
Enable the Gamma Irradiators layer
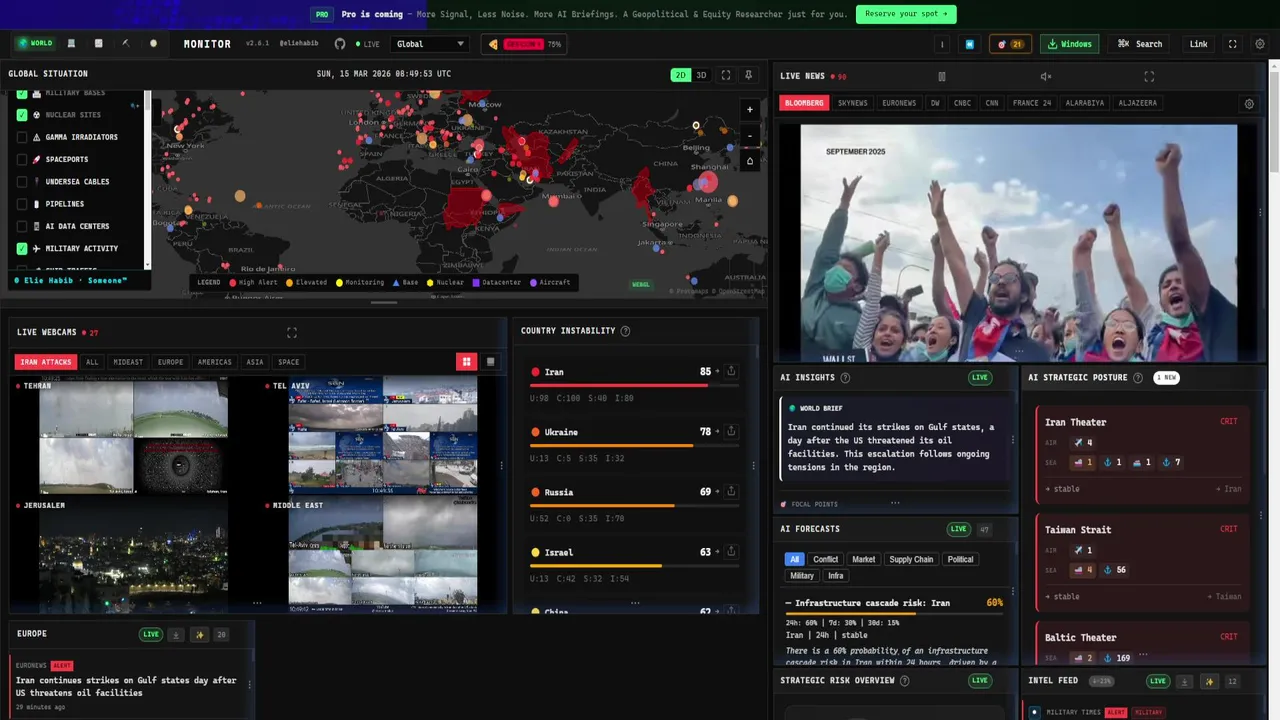coord(22,137)
